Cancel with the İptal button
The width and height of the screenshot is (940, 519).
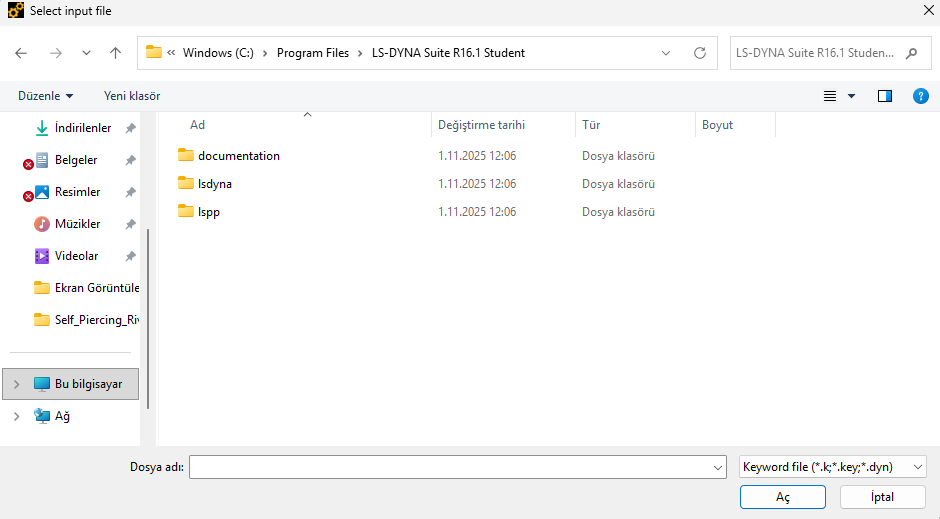pos(882,497)
